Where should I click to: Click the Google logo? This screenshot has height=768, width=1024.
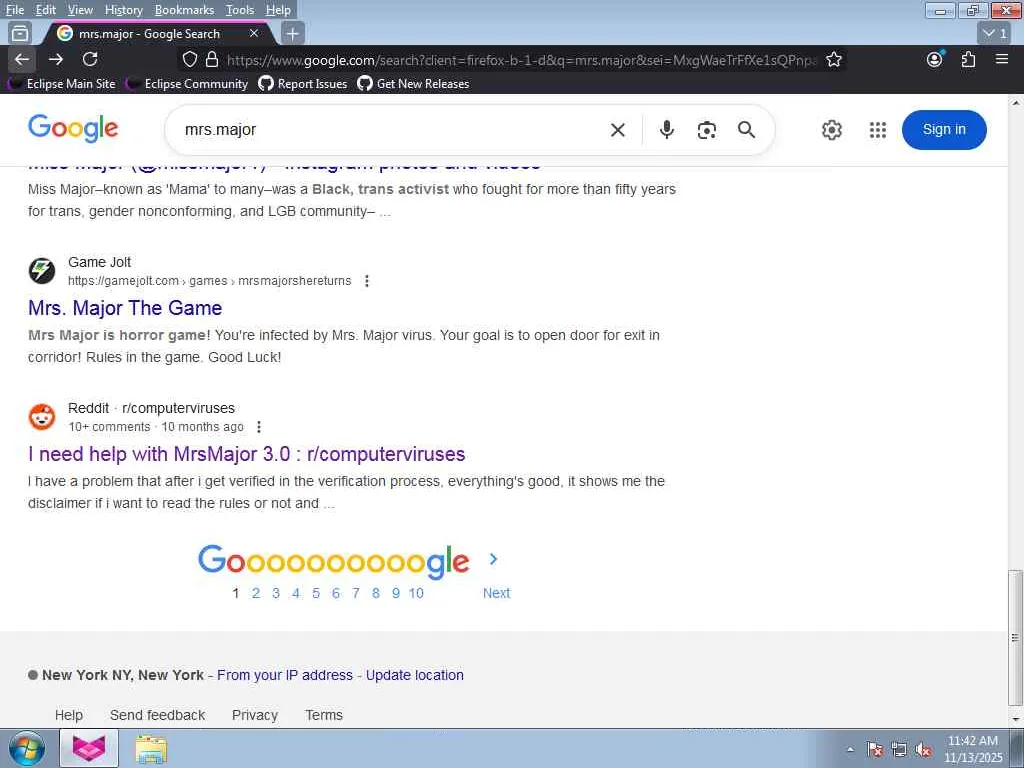click(x=73, y=129)
